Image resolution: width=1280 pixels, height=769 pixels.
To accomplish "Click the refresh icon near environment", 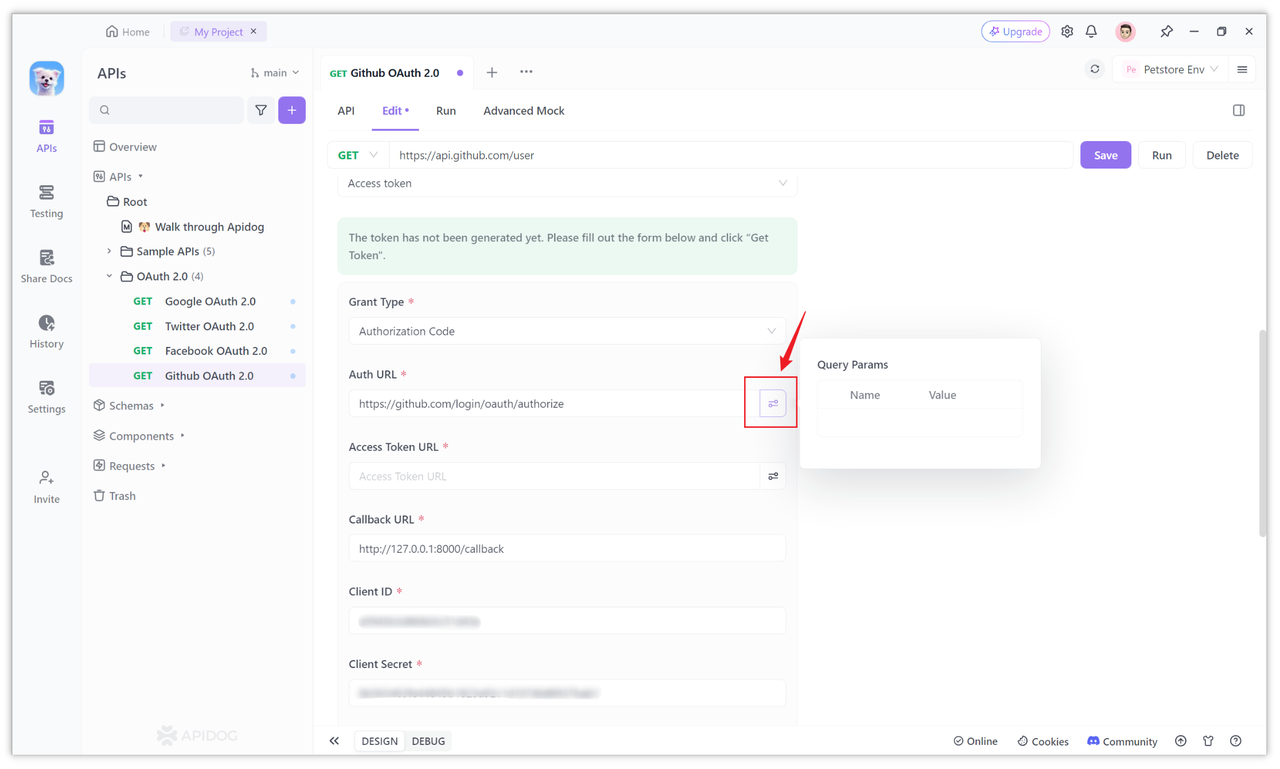I will (1095, 70).
